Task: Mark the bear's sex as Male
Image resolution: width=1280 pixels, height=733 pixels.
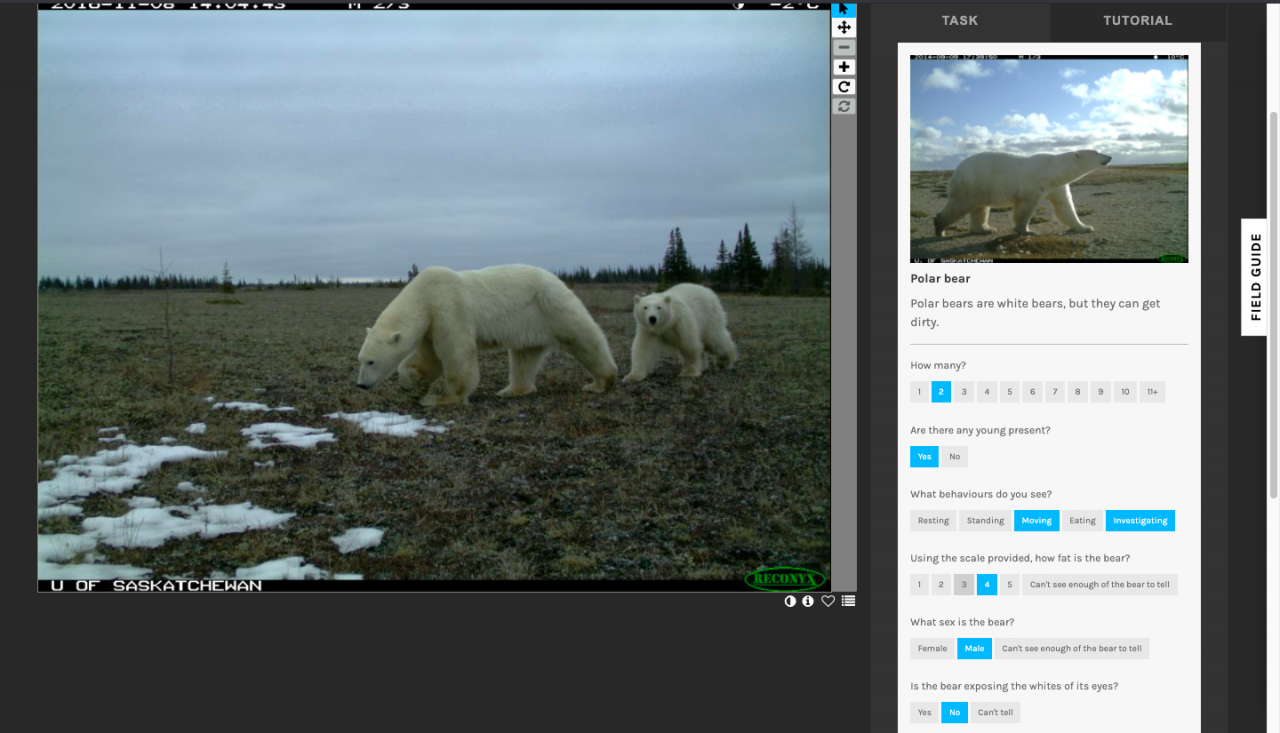Action: click(975, 649)
